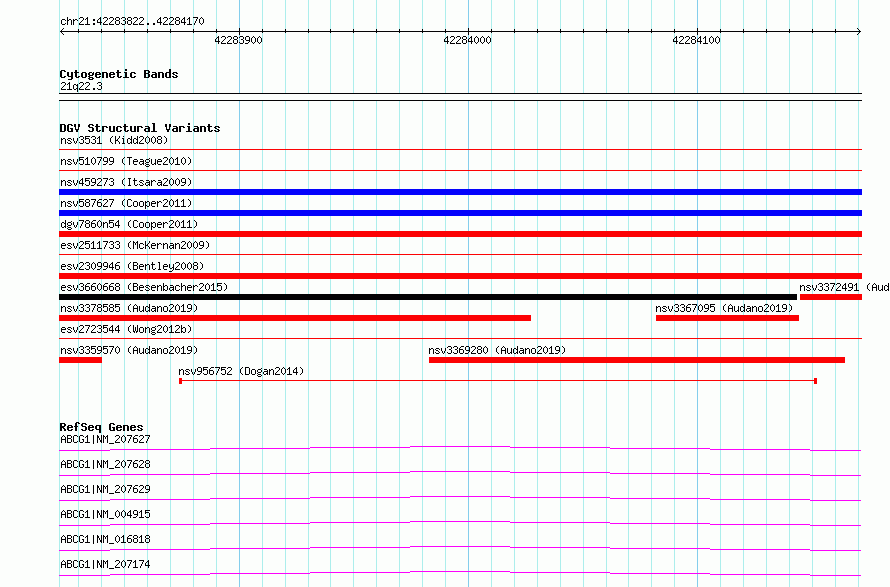Click the ABCG1|NM_207628 gene label

pos(106,464)
